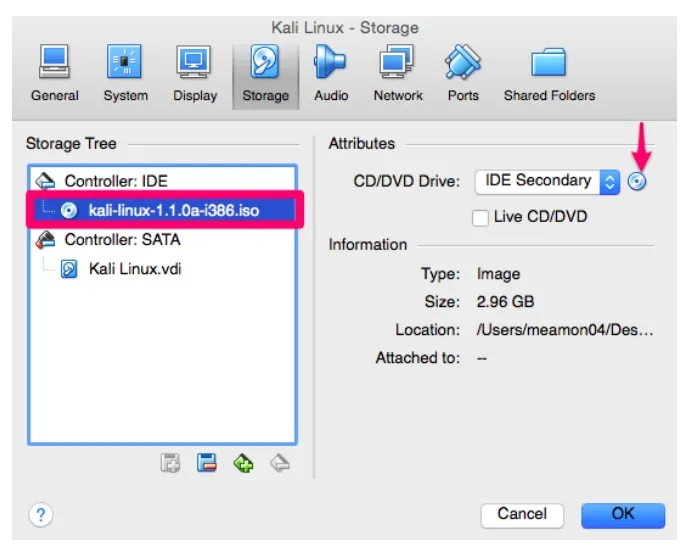The image size is (692, 556).
Task: Open the Ports settings tab
Action: (x=463, y=74)
